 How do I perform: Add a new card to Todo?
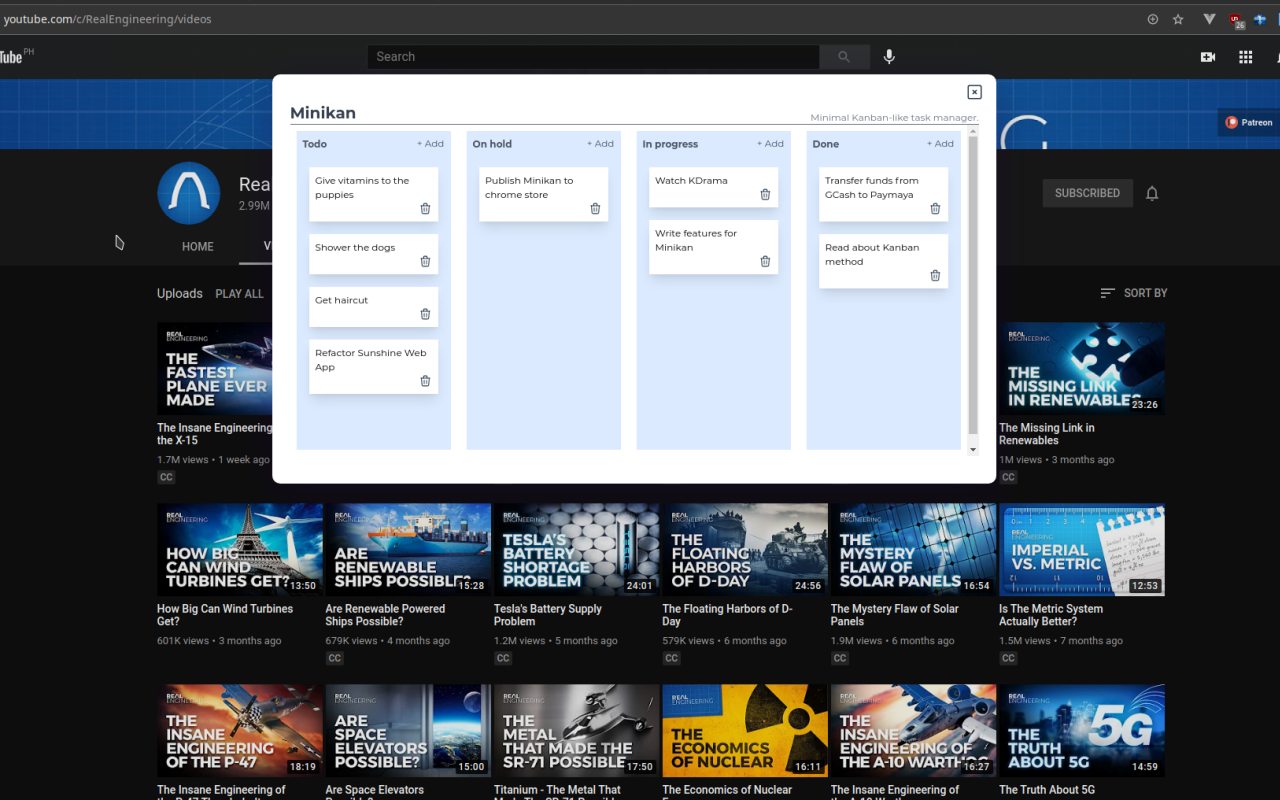430,144
